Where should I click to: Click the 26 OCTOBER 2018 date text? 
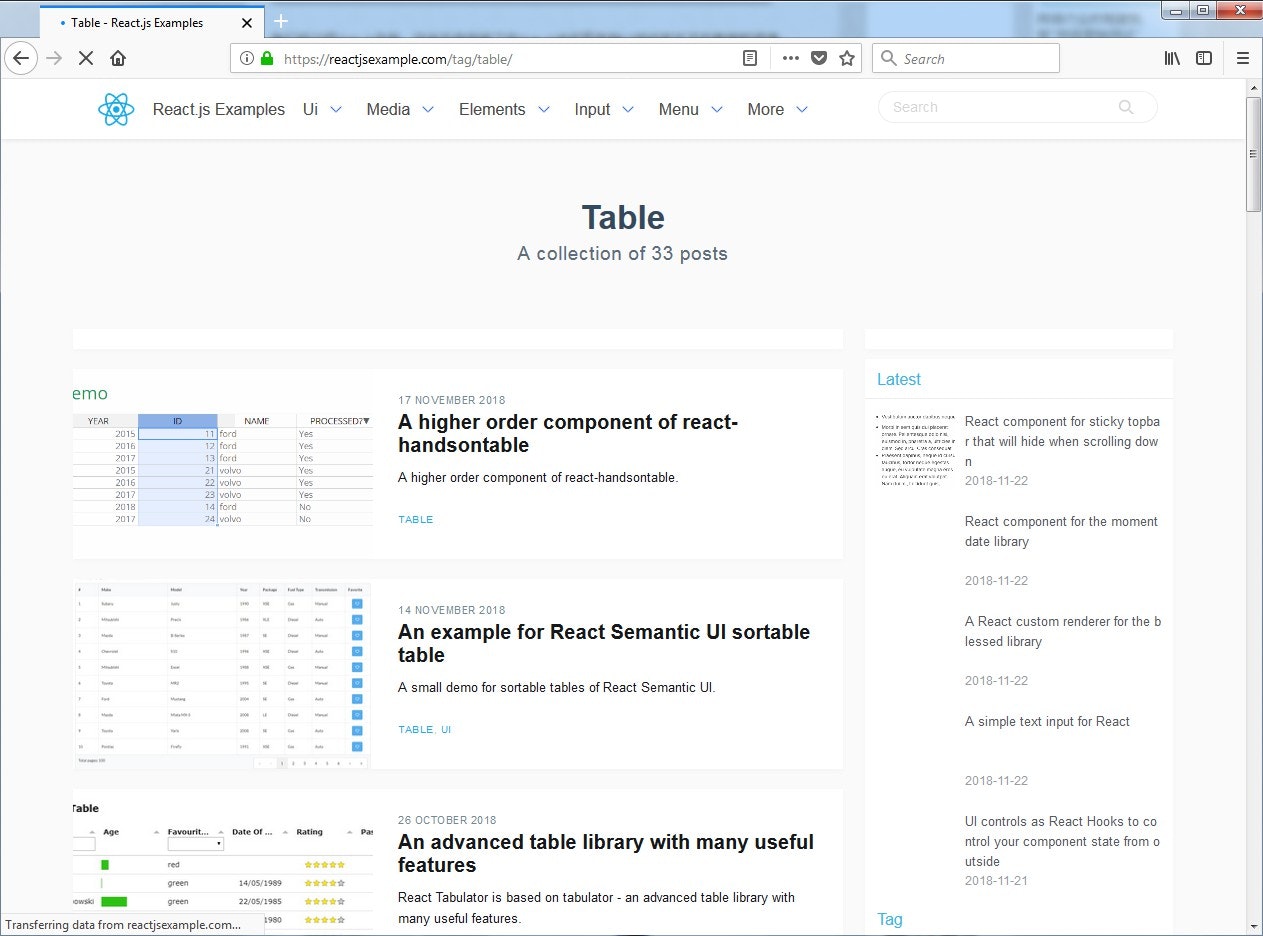[447, 820]
